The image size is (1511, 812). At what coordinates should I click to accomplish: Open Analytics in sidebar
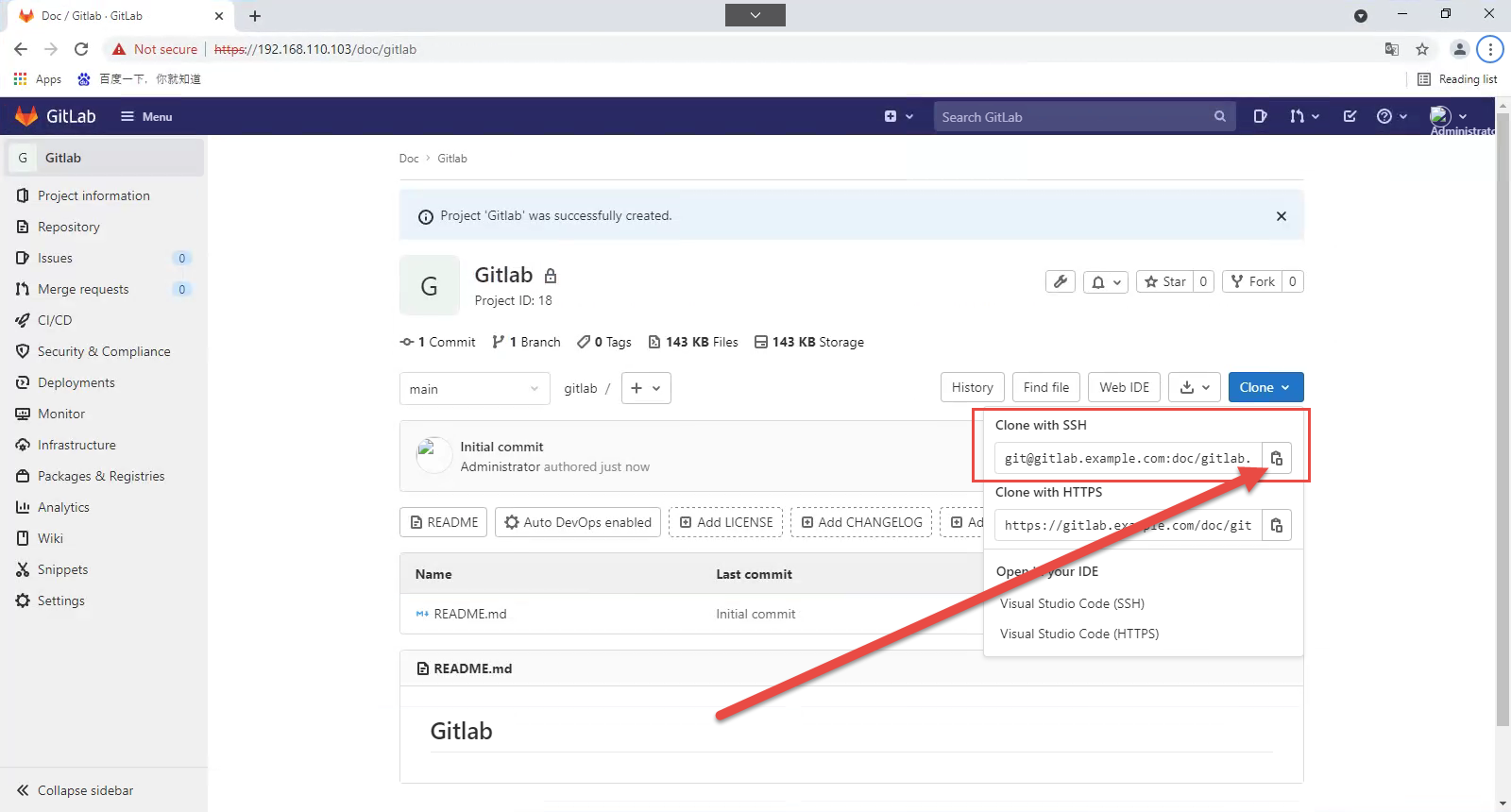pos(102,507)
